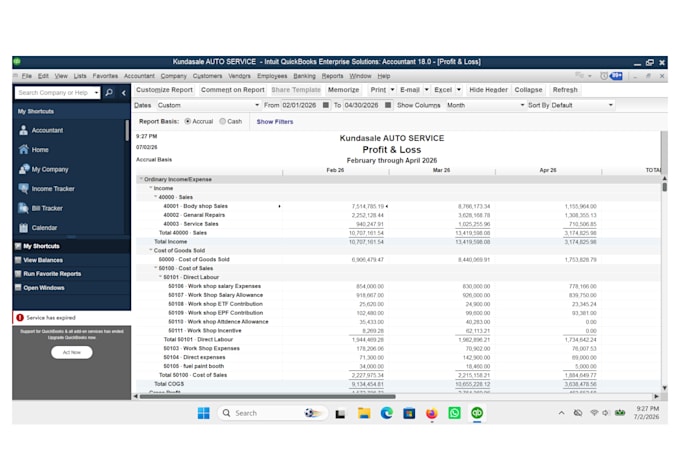Show hidden system tray icons chevron
Screen dimensions: 680x459
coord(562,413)
